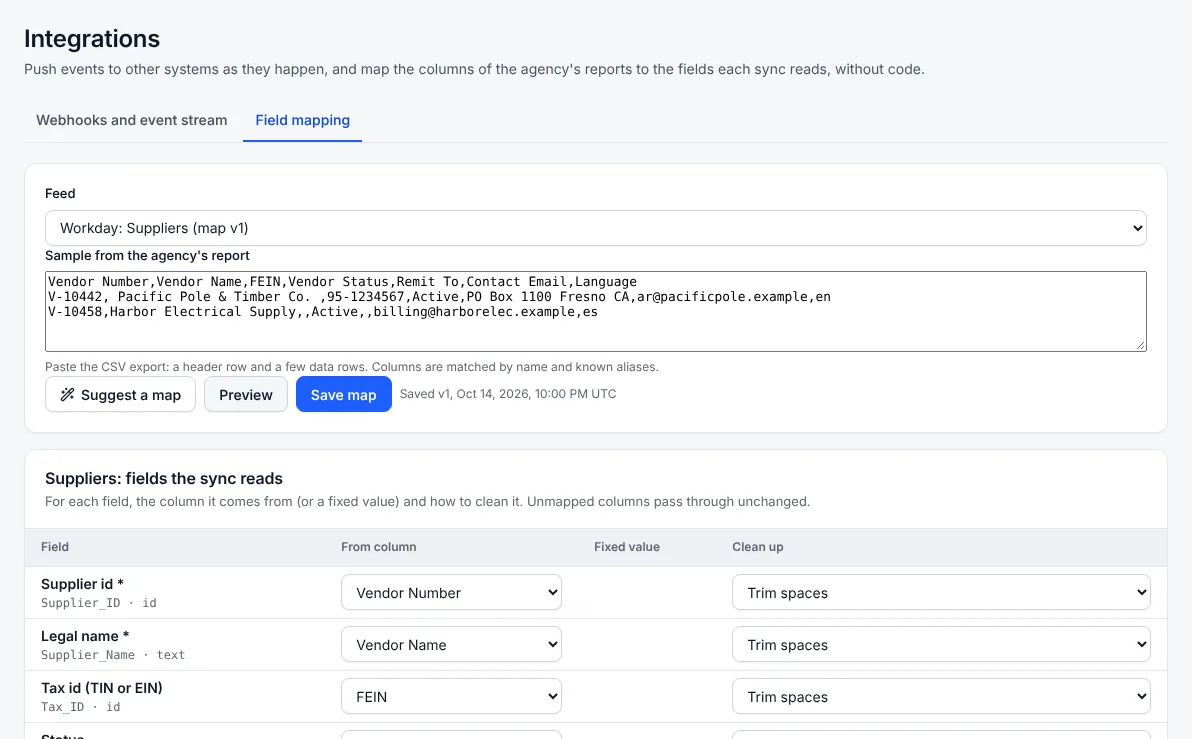This screenshot has width=1192, height=739.
Task: Click the 'Legal name *' field label
Action: point(85,636)
